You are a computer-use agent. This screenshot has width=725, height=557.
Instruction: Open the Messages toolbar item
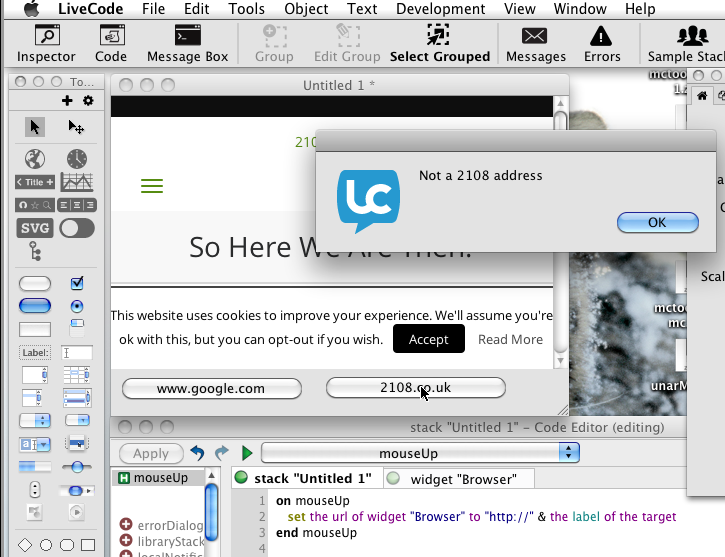(535, 43)
